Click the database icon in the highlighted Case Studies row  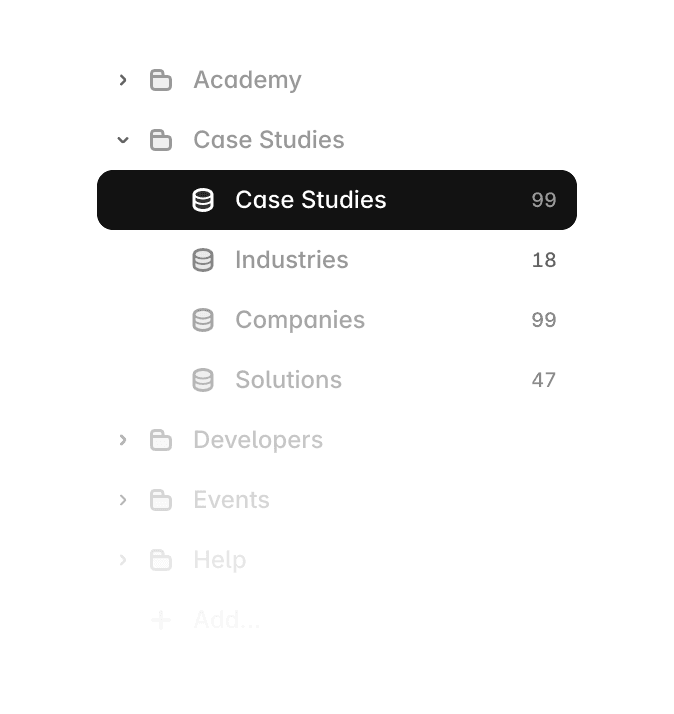203,200
